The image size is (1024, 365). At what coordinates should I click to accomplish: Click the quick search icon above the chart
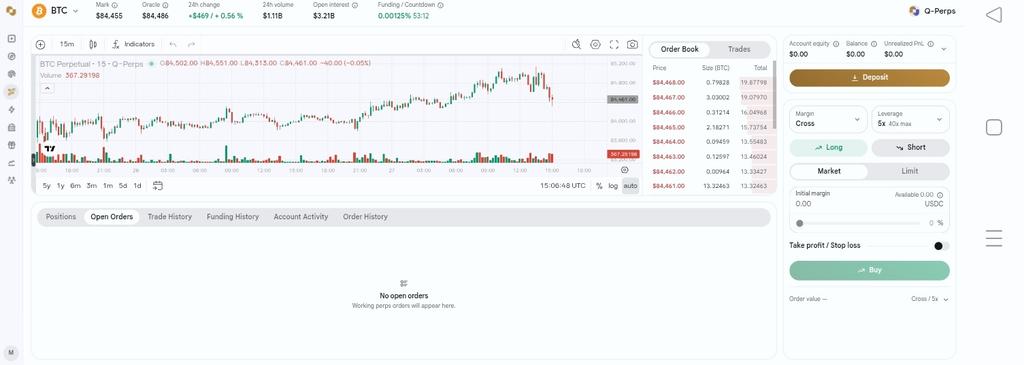coord(576,44)
